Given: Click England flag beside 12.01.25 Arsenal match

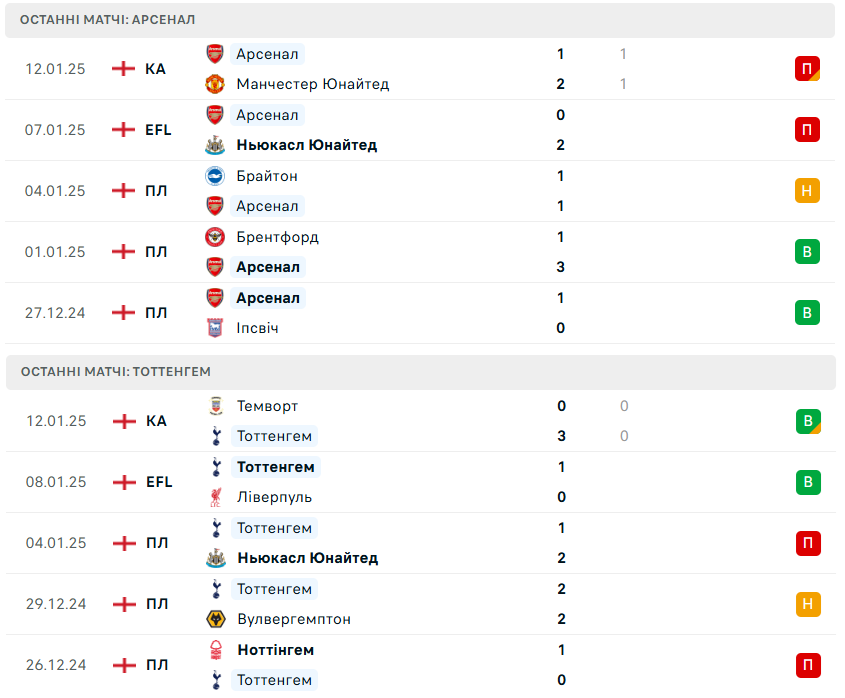Looking at the screenshot, I should (x=123, y=69).
